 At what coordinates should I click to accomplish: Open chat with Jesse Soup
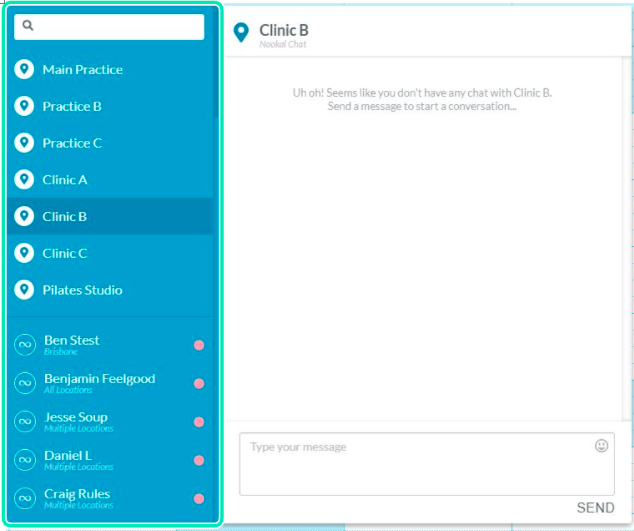pyautogui.click(x=110, y=421)
